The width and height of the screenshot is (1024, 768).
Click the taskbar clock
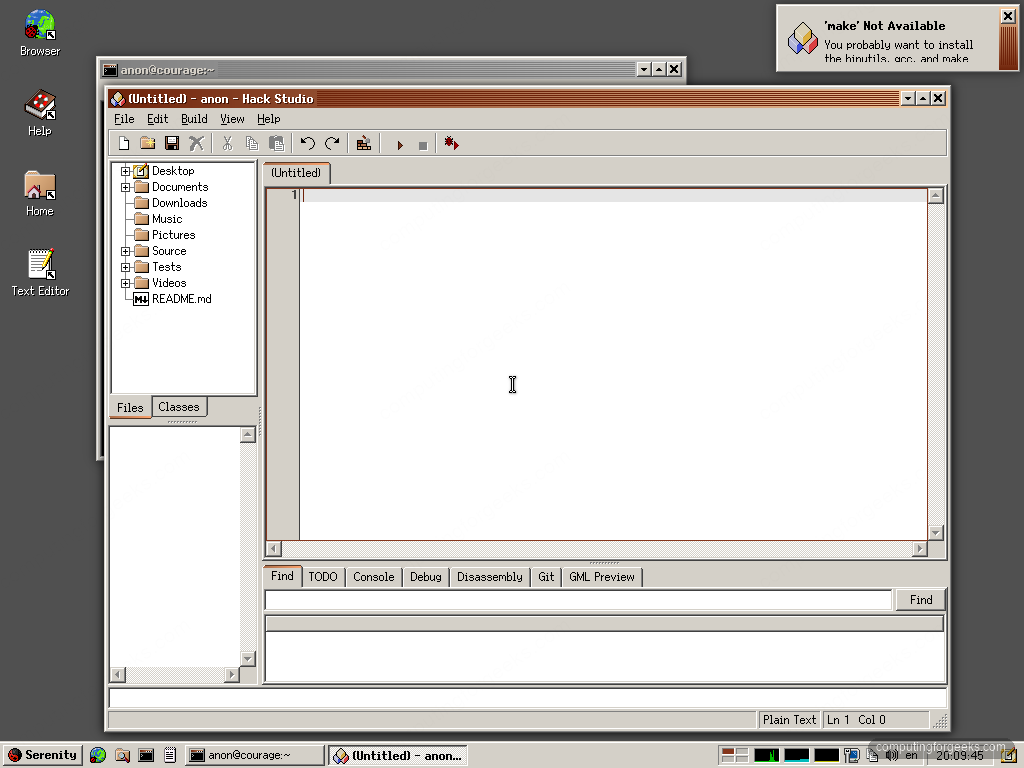959,756
